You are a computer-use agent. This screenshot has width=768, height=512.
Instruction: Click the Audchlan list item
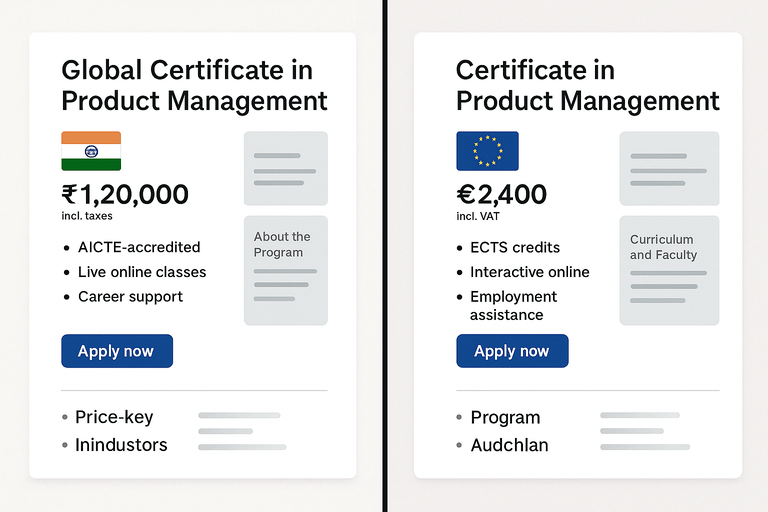(509, 445)
